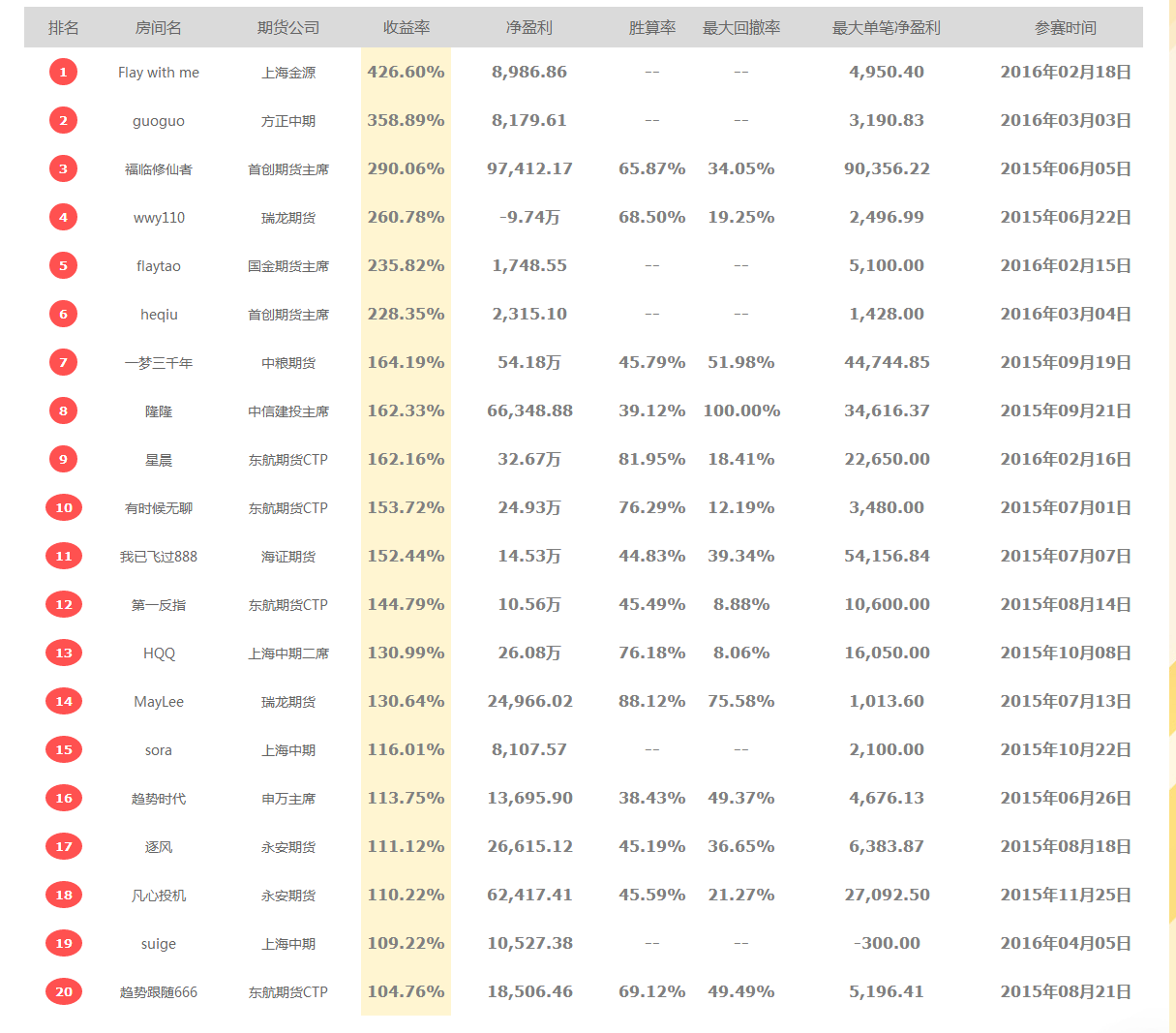Viewport: 1176px width, 1033px height.
Task: Click the 88.12% win rate value
Action: tap(652, 701)
